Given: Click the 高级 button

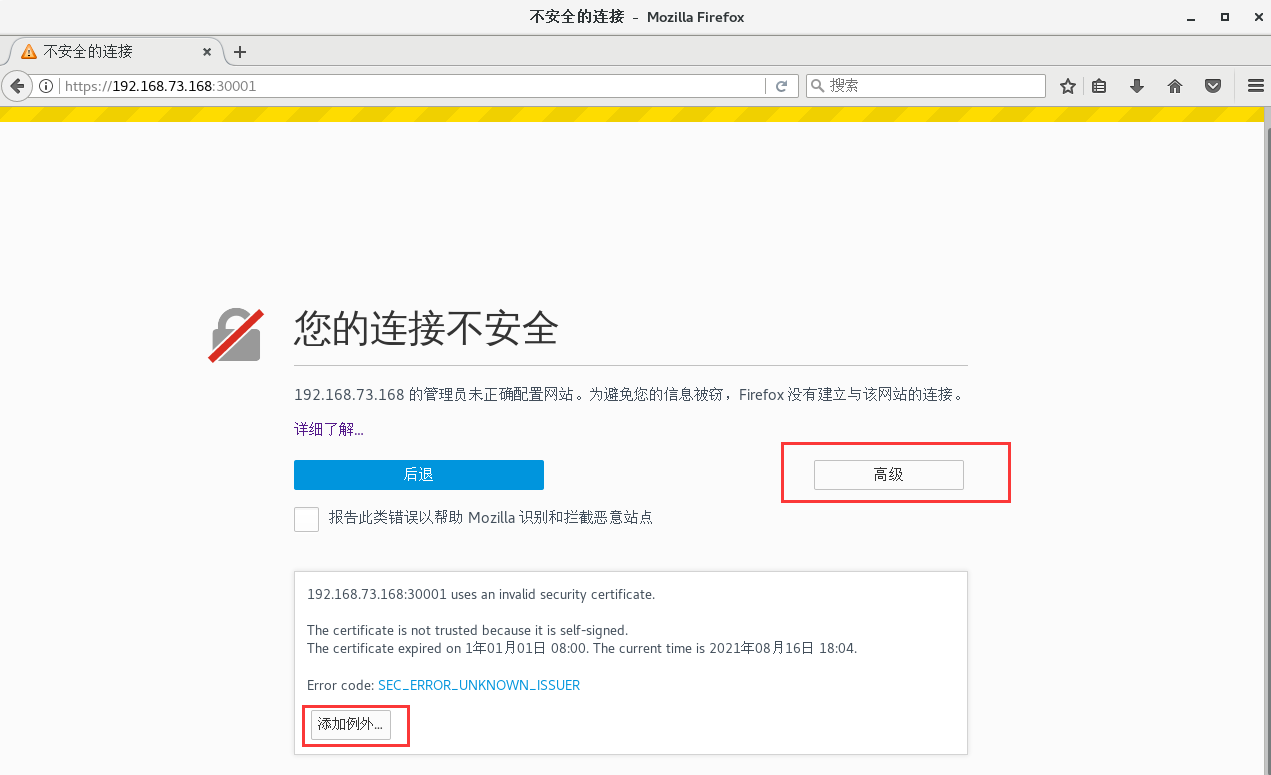Looking at the screenshot, I should pyautogui.click(x=889, y=475).
